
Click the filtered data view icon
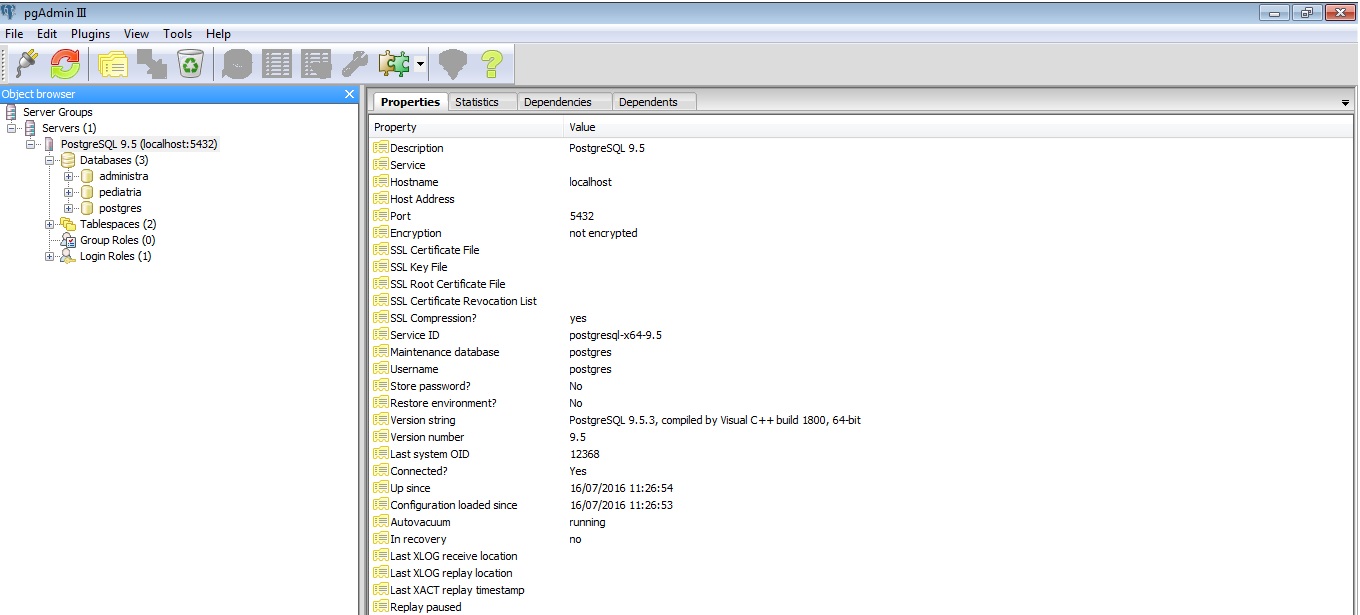[x=316, y=64]
